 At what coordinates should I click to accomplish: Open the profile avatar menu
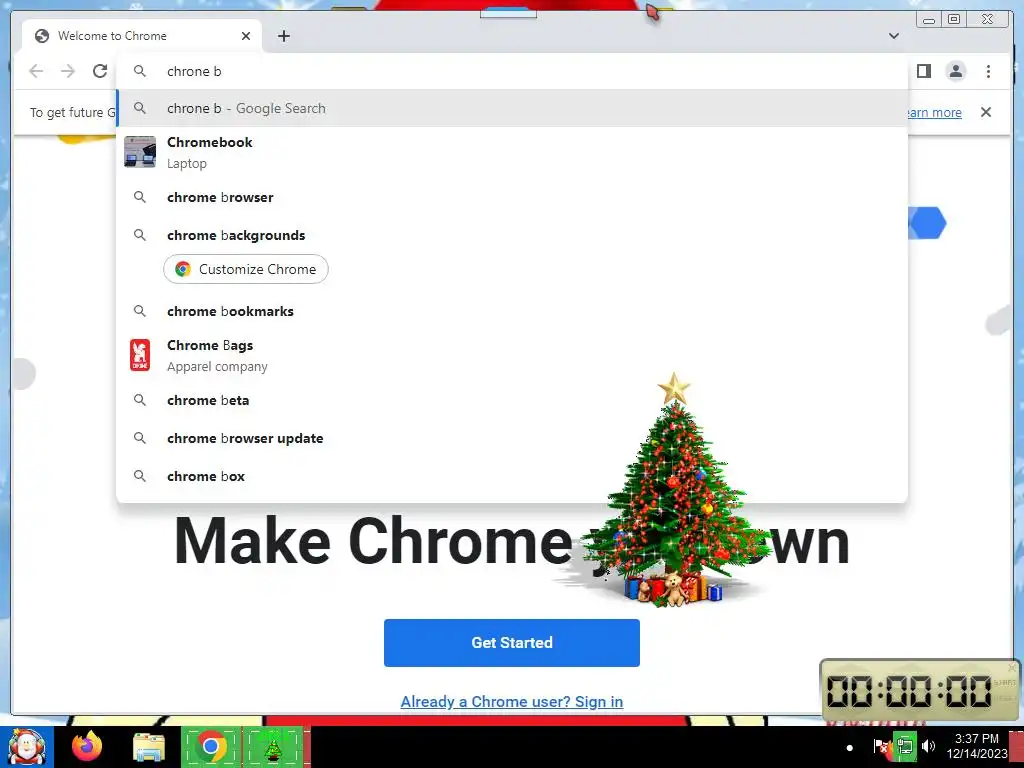pos(955,71)
